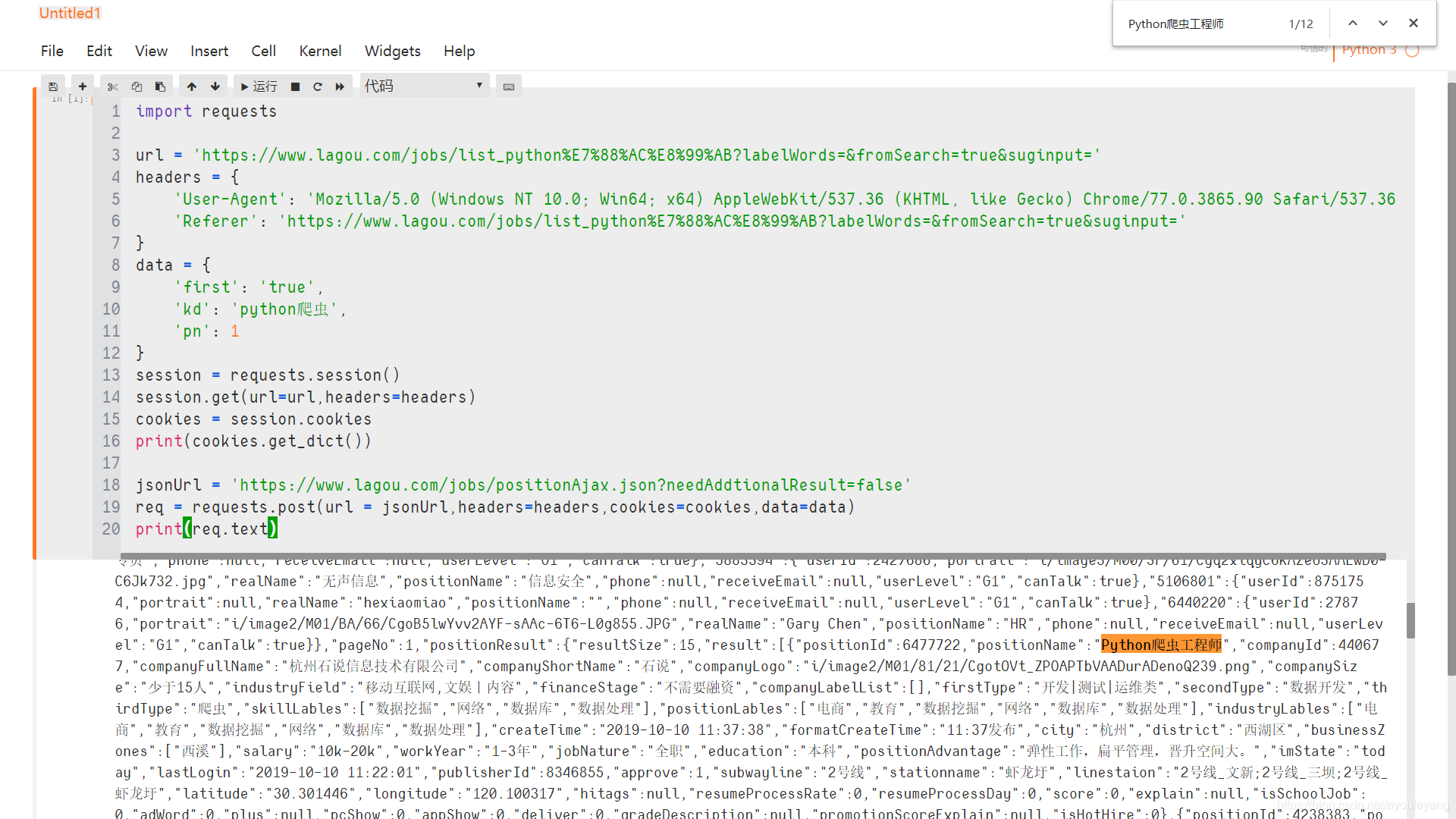
Task: Open the Edit menu
Action: click(x=99, y=51)
